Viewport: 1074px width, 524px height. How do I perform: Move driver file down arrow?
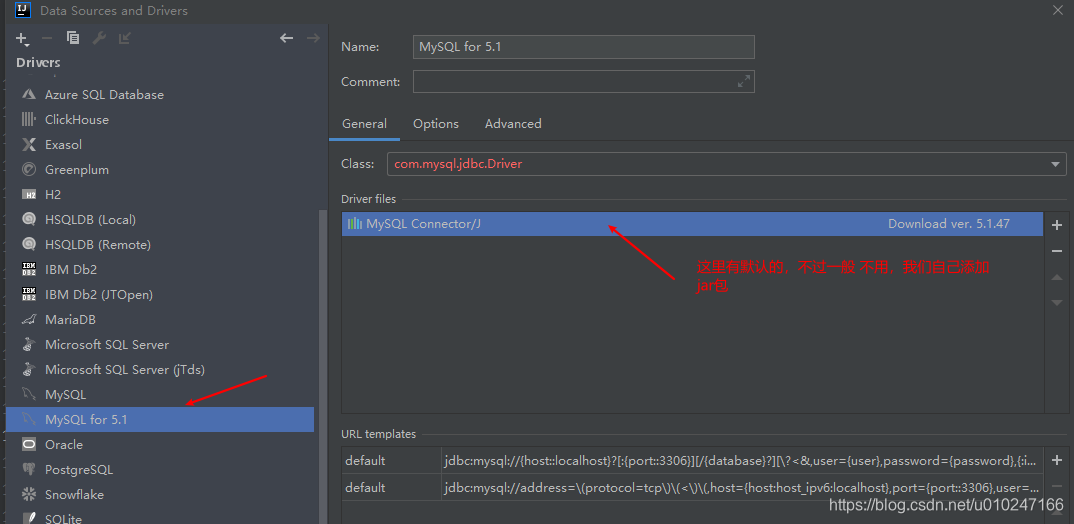click(1056, 302)
